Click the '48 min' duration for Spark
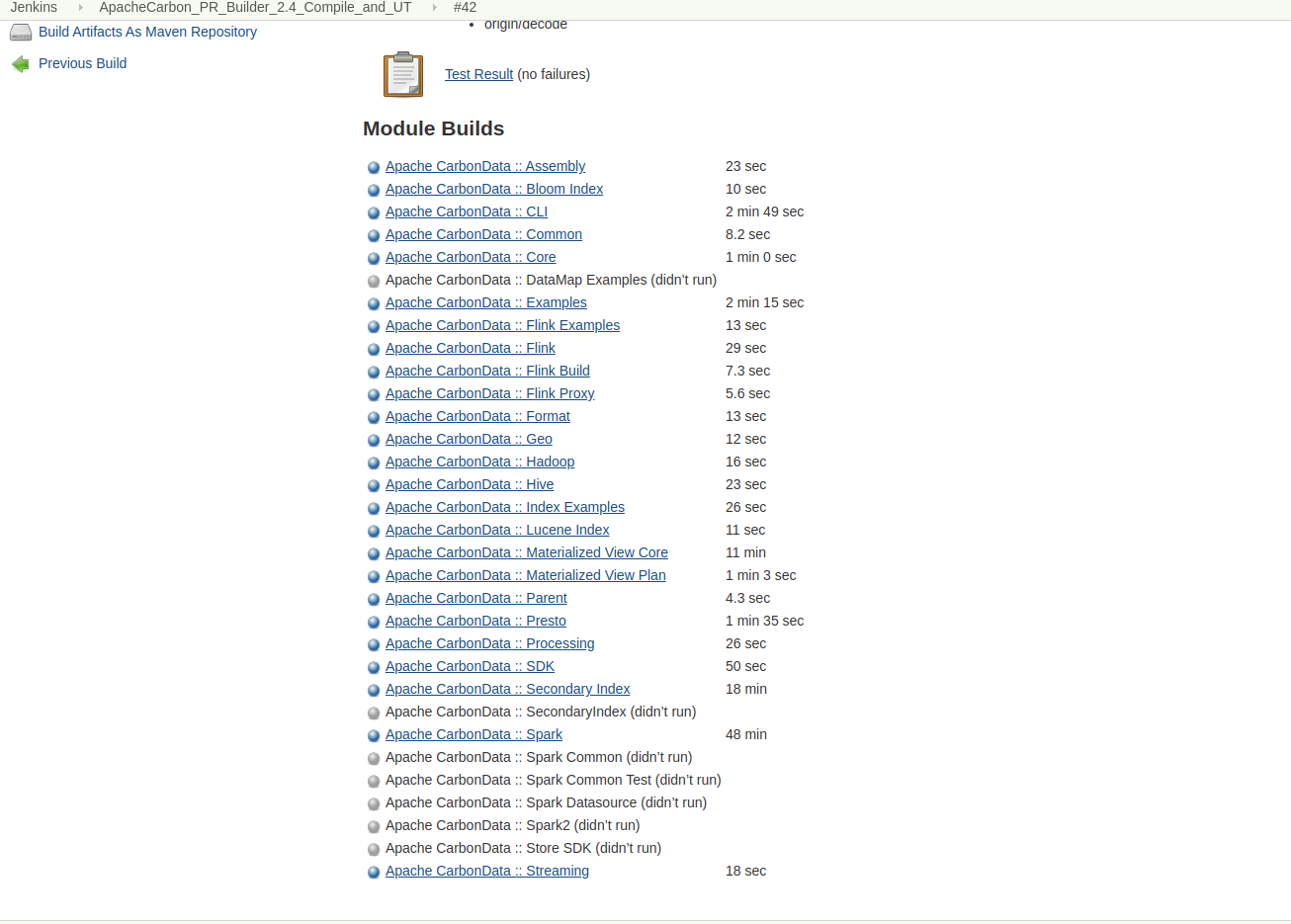This screenshot has height=924, width=1291. (746, 734)
